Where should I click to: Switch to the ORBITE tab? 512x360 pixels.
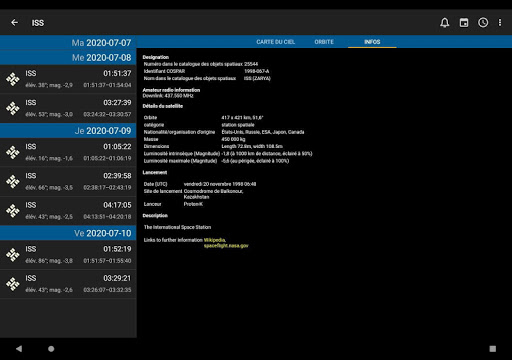[x=324, y=42]
